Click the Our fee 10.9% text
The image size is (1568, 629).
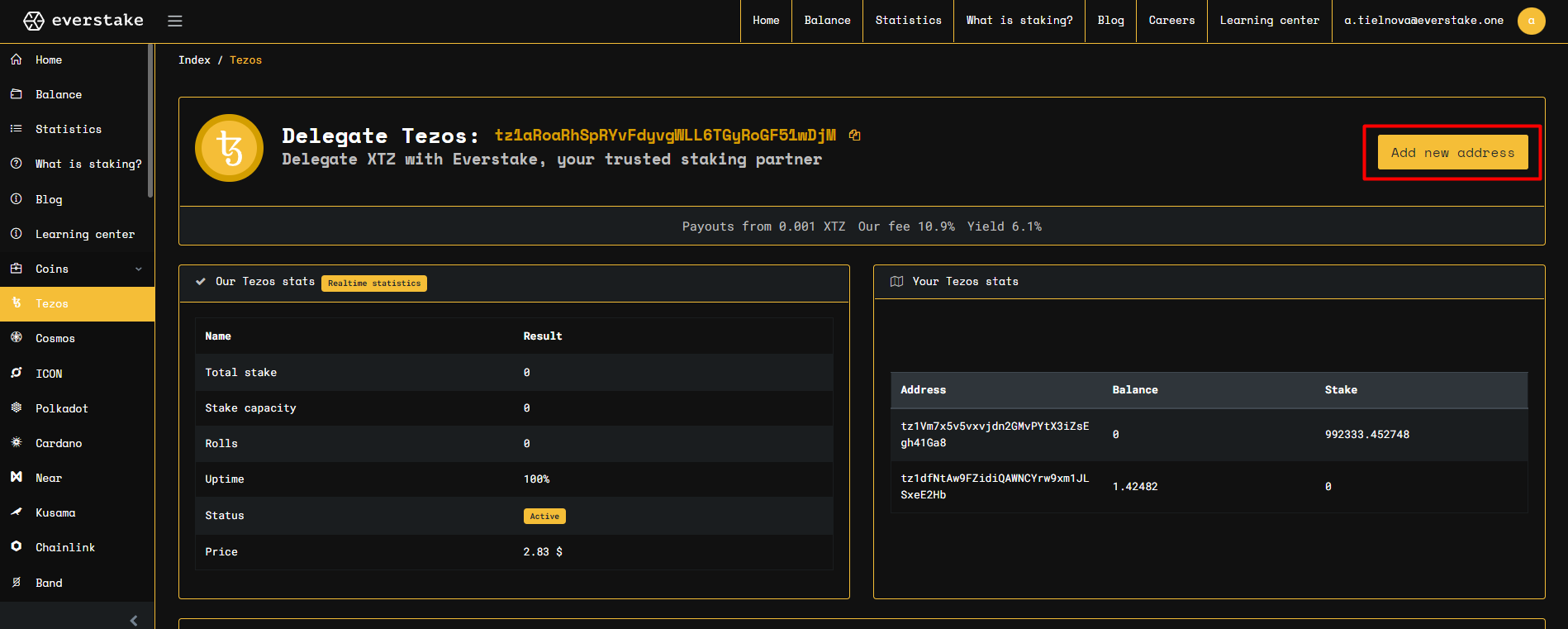pos(906,226)
